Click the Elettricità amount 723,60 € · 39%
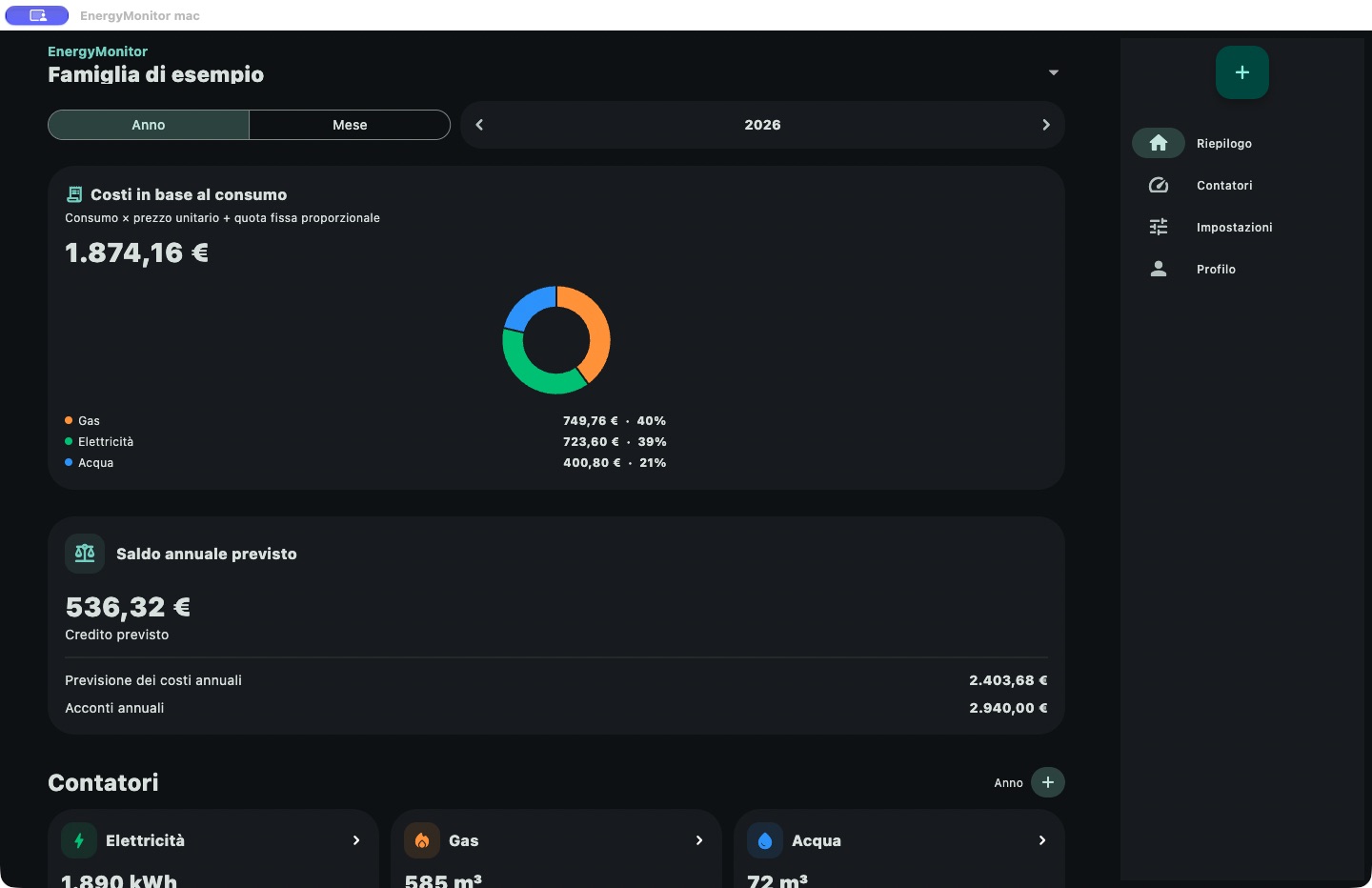 coord(615,441)
